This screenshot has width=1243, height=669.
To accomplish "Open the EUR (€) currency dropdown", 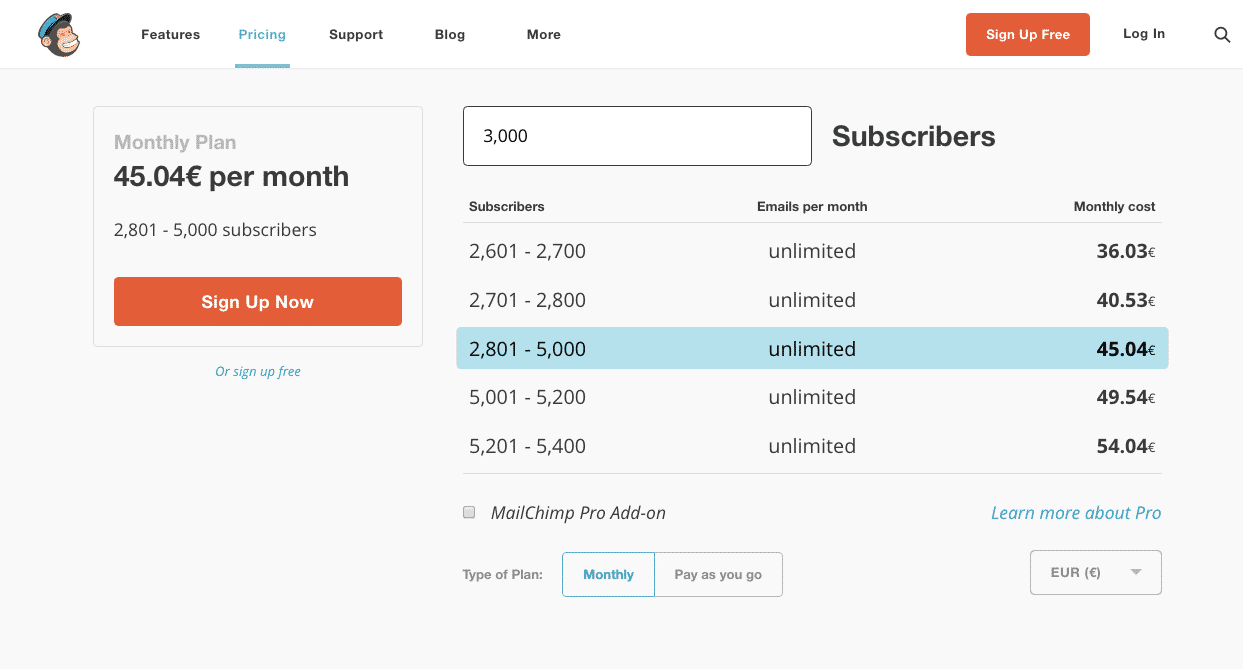I will click(1095, 573).
